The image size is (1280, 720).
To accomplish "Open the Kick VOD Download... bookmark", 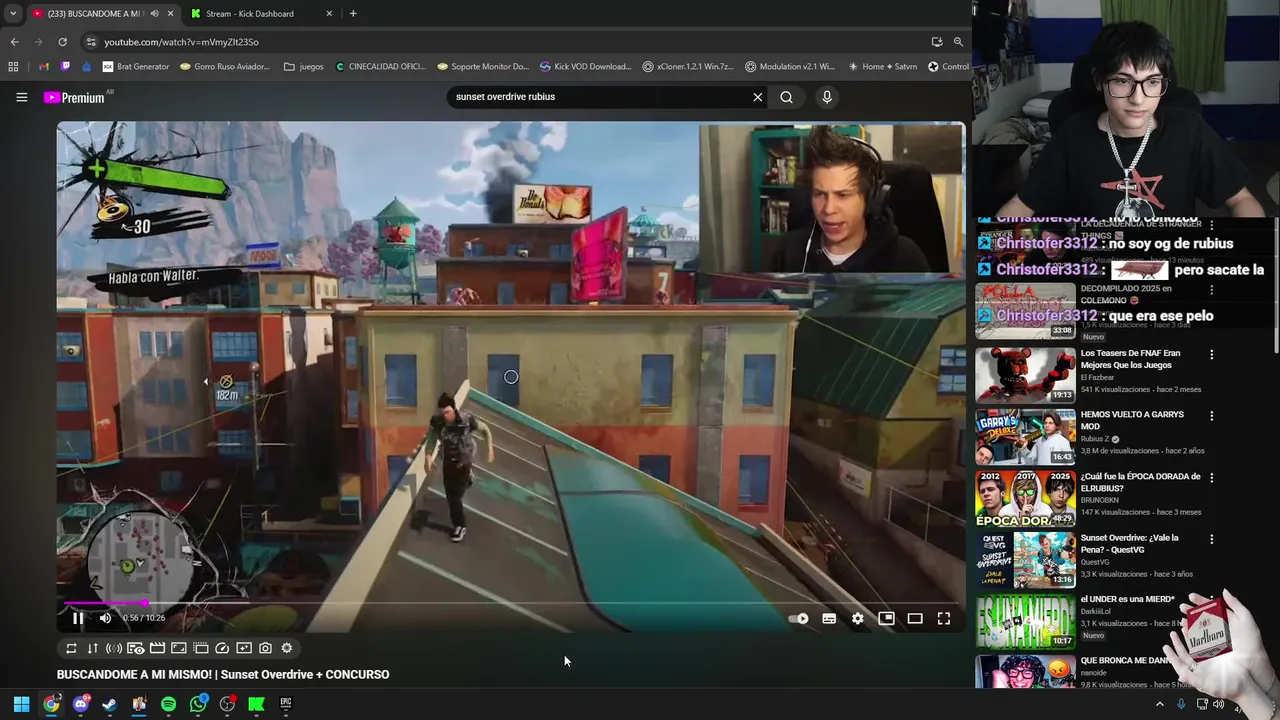I will (586, 67).
